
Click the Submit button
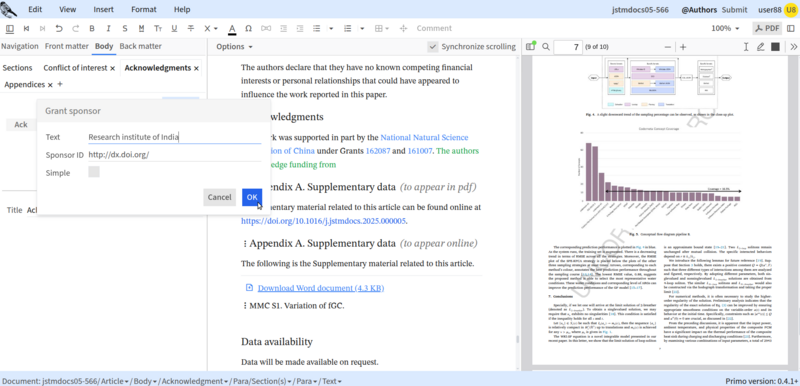click(x=734, y=9)
